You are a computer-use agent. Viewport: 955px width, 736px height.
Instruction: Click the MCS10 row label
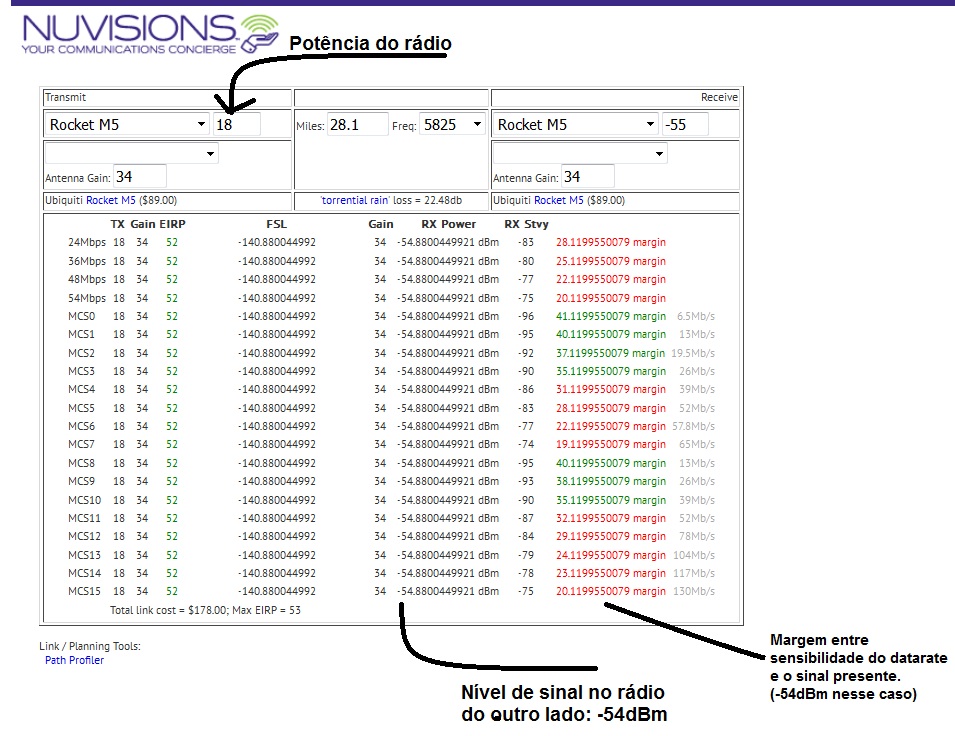85,500
